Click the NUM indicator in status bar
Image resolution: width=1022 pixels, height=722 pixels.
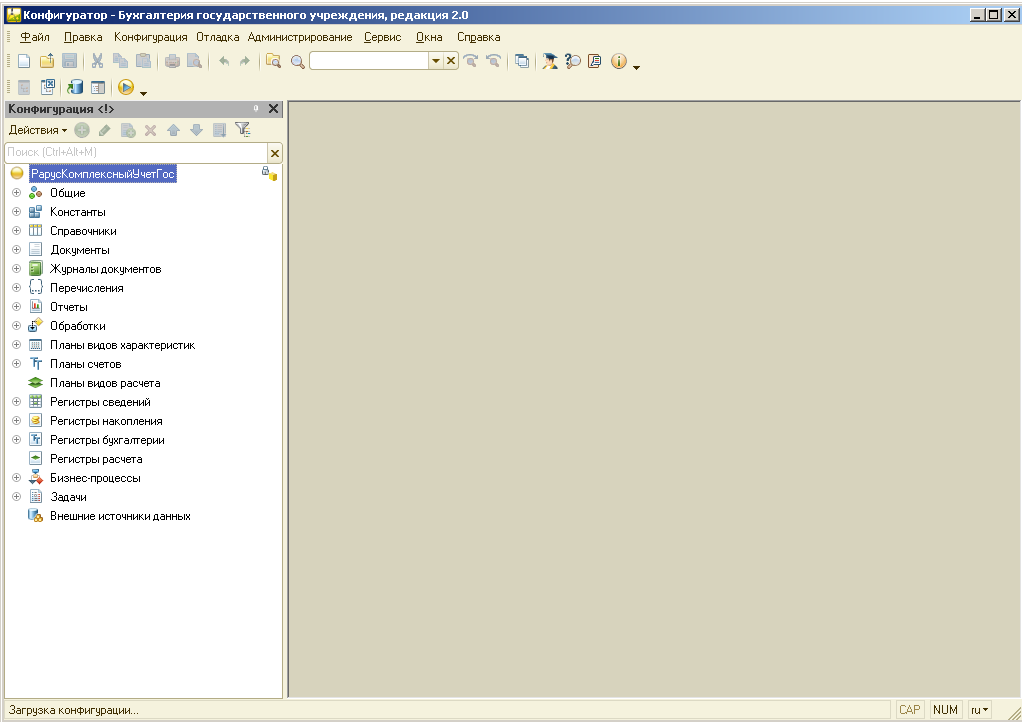pos(945,710)
